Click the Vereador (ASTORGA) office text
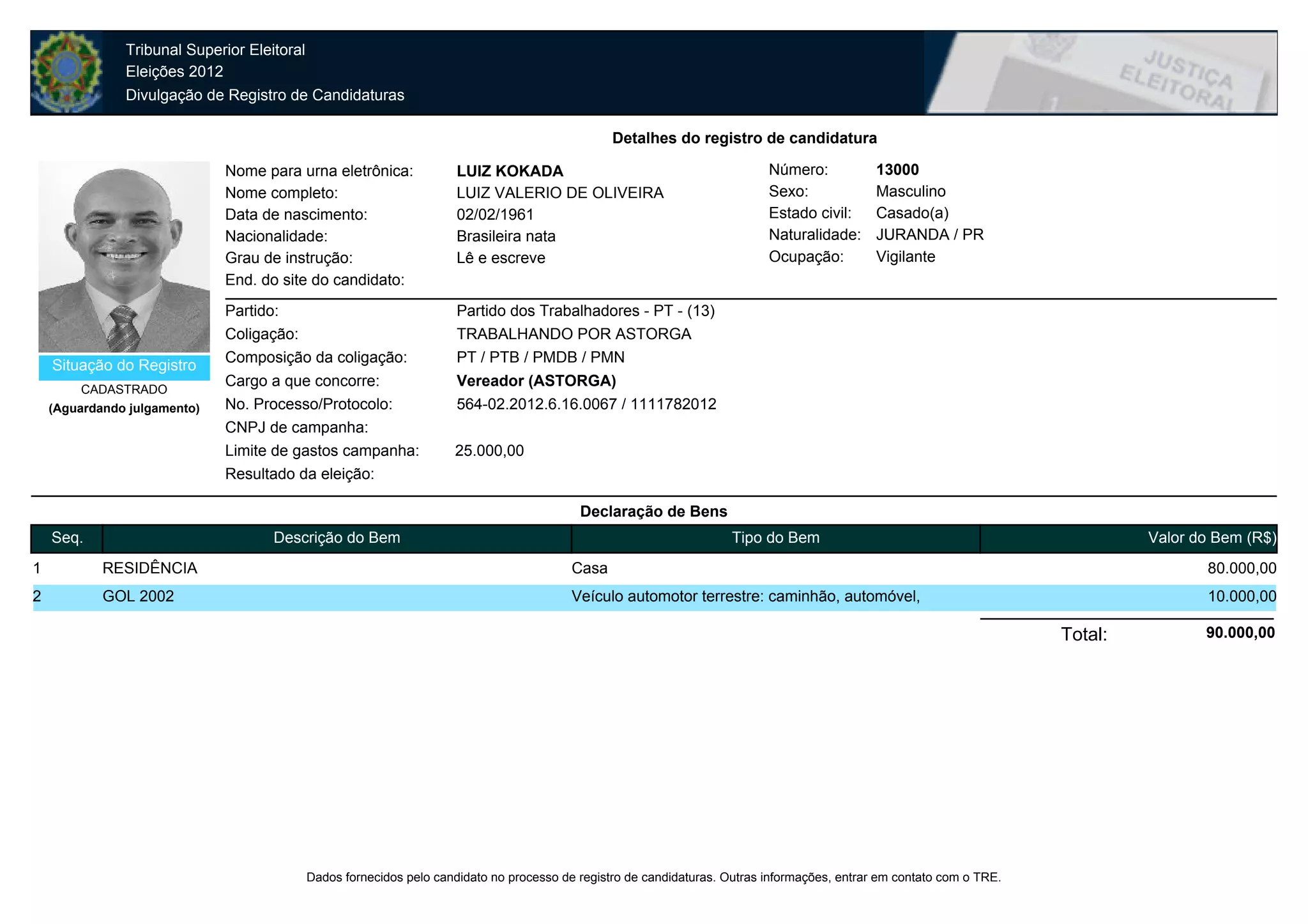This screenshot has width=1308, height=924. [x=536, y=381]
